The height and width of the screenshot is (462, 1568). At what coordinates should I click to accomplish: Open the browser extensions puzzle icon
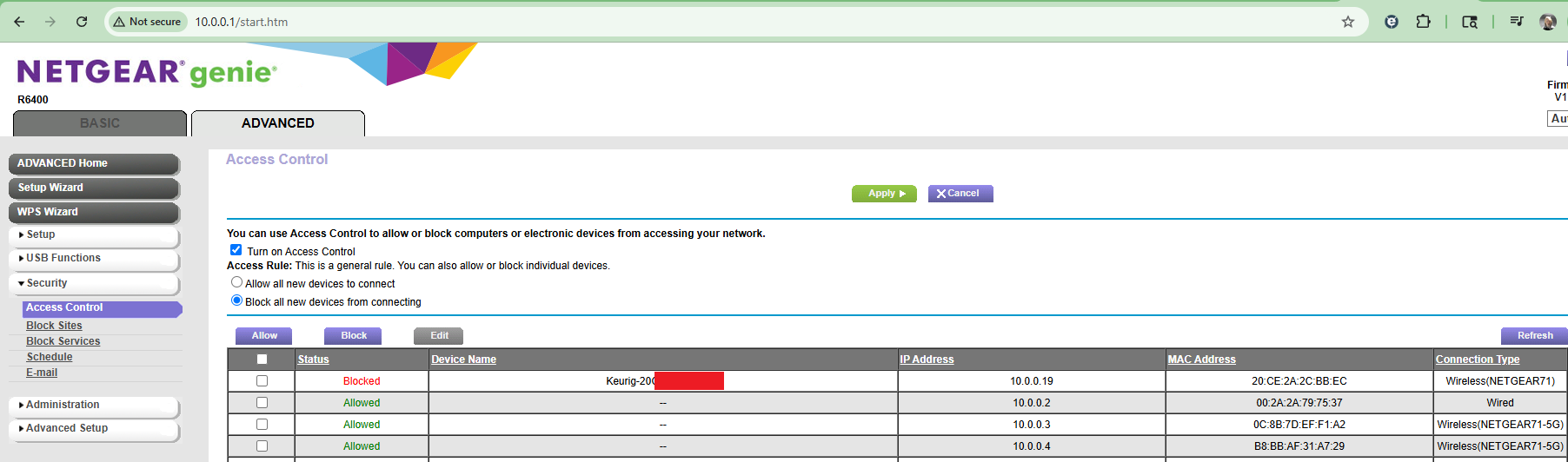click(x=1424, y=22)
